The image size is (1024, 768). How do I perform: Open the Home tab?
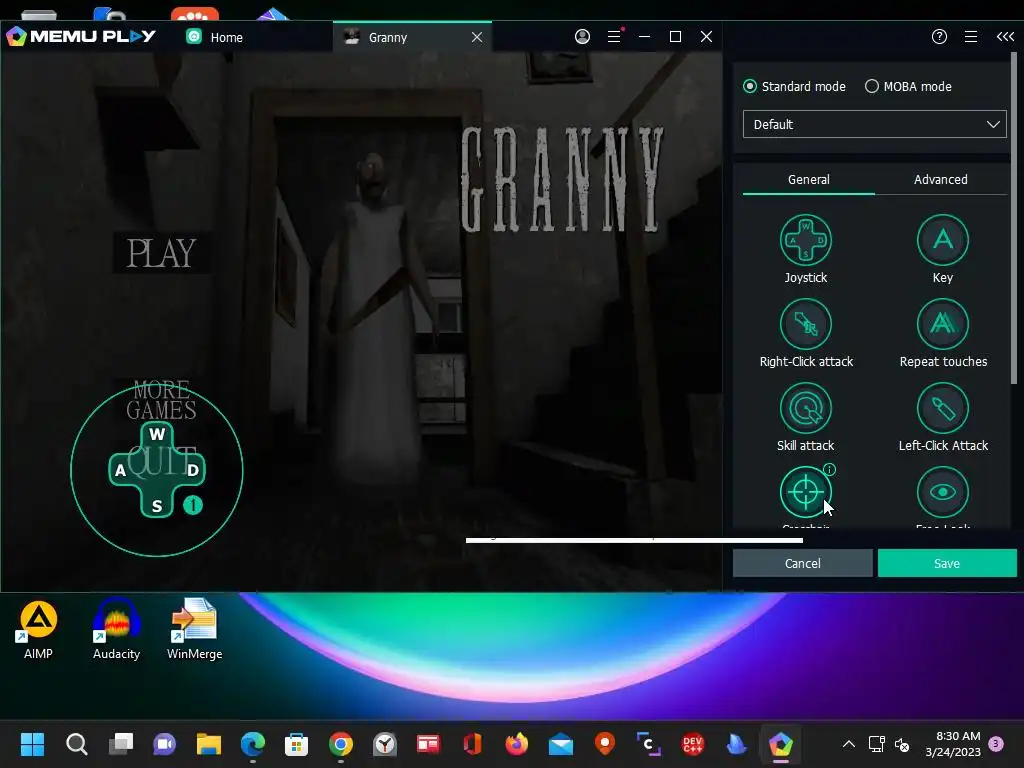[226, 37]
